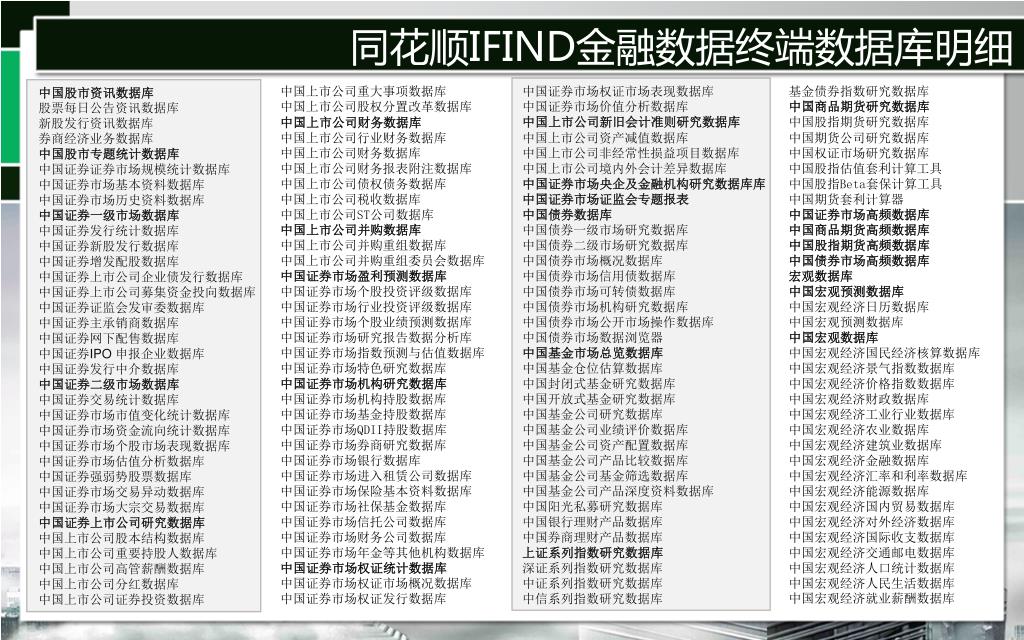Click the title 同花顺IFIND金融数据终端数据库明细
The width and height of the screenshot is (1024, 640).
pos(681,47)
